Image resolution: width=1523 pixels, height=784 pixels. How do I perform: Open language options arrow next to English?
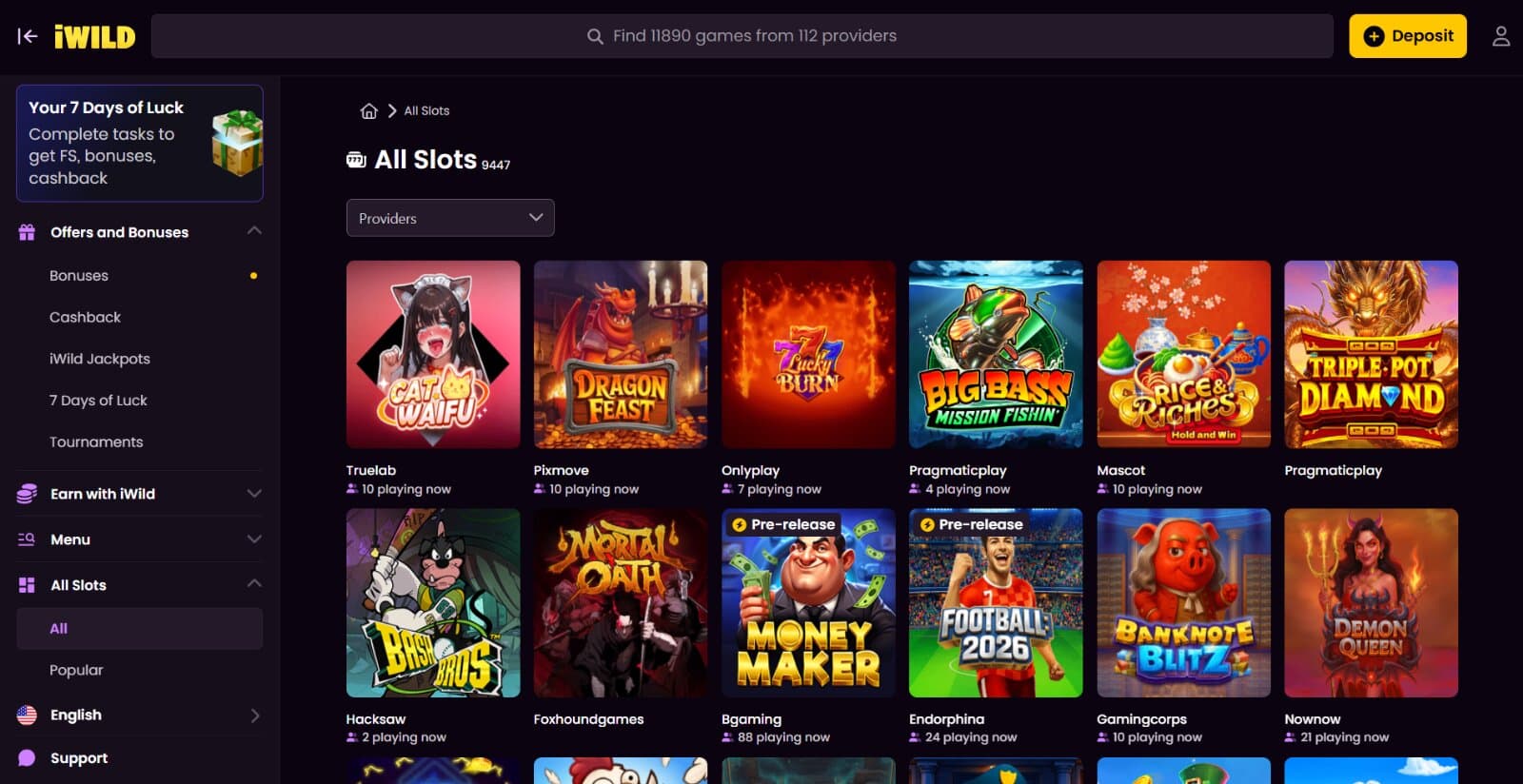(254, 715)
